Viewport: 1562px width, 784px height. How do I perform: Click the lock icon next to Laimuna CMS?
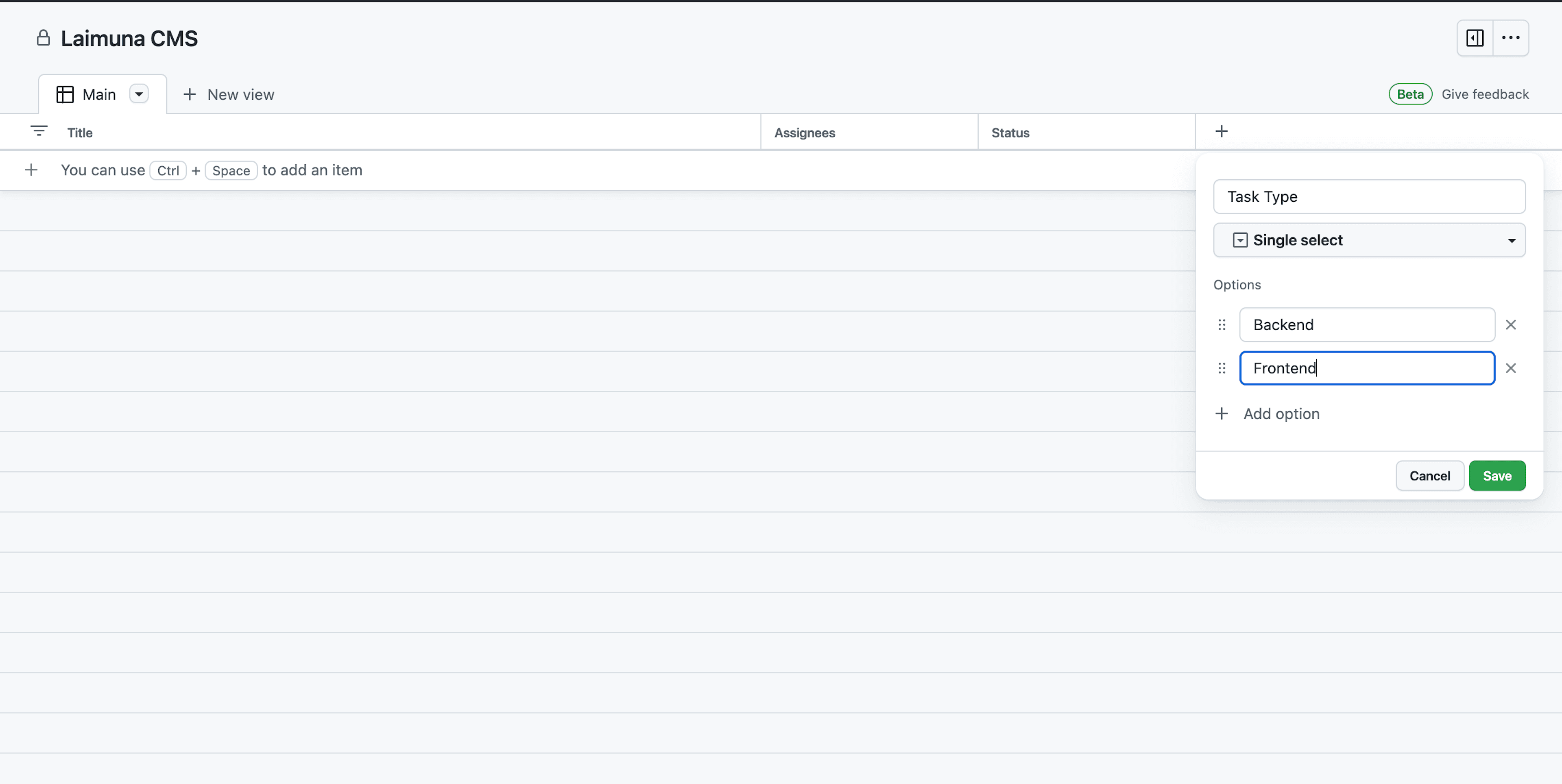point(44,38)
